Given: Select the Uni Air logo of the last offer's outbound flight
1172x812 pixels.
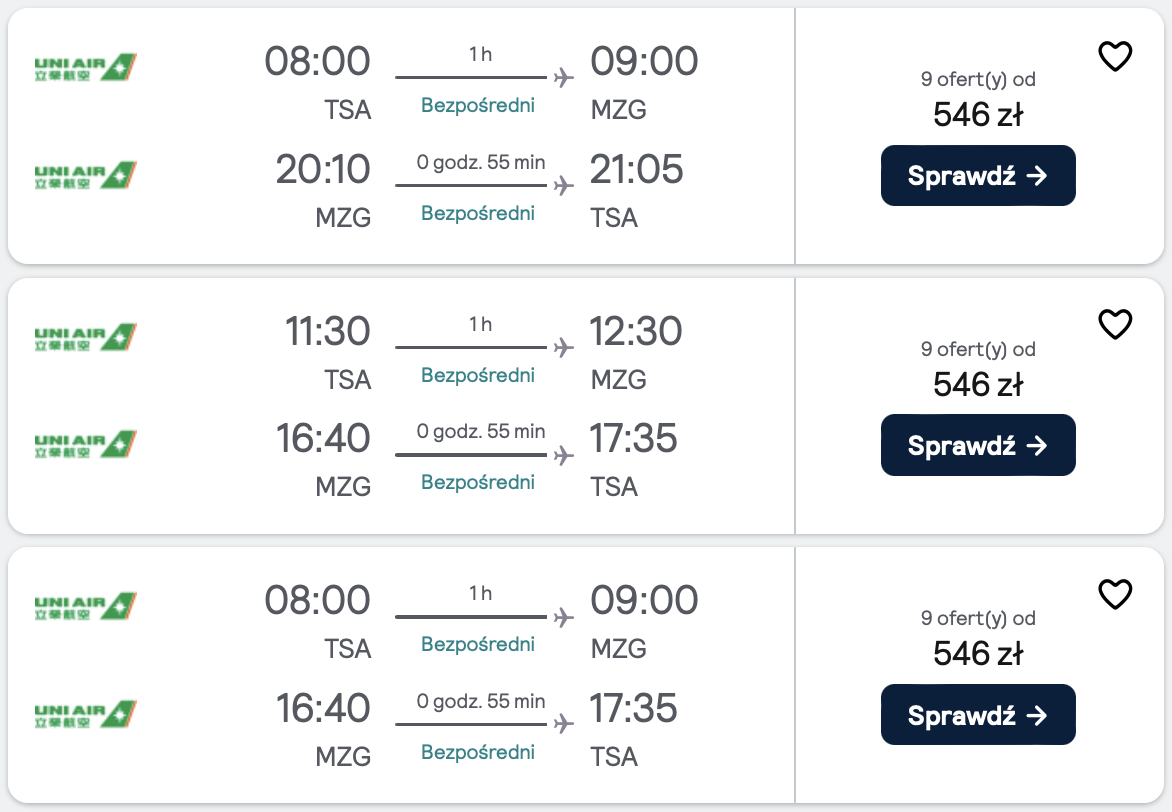Looking at the screenshot, I should [85, 607].
